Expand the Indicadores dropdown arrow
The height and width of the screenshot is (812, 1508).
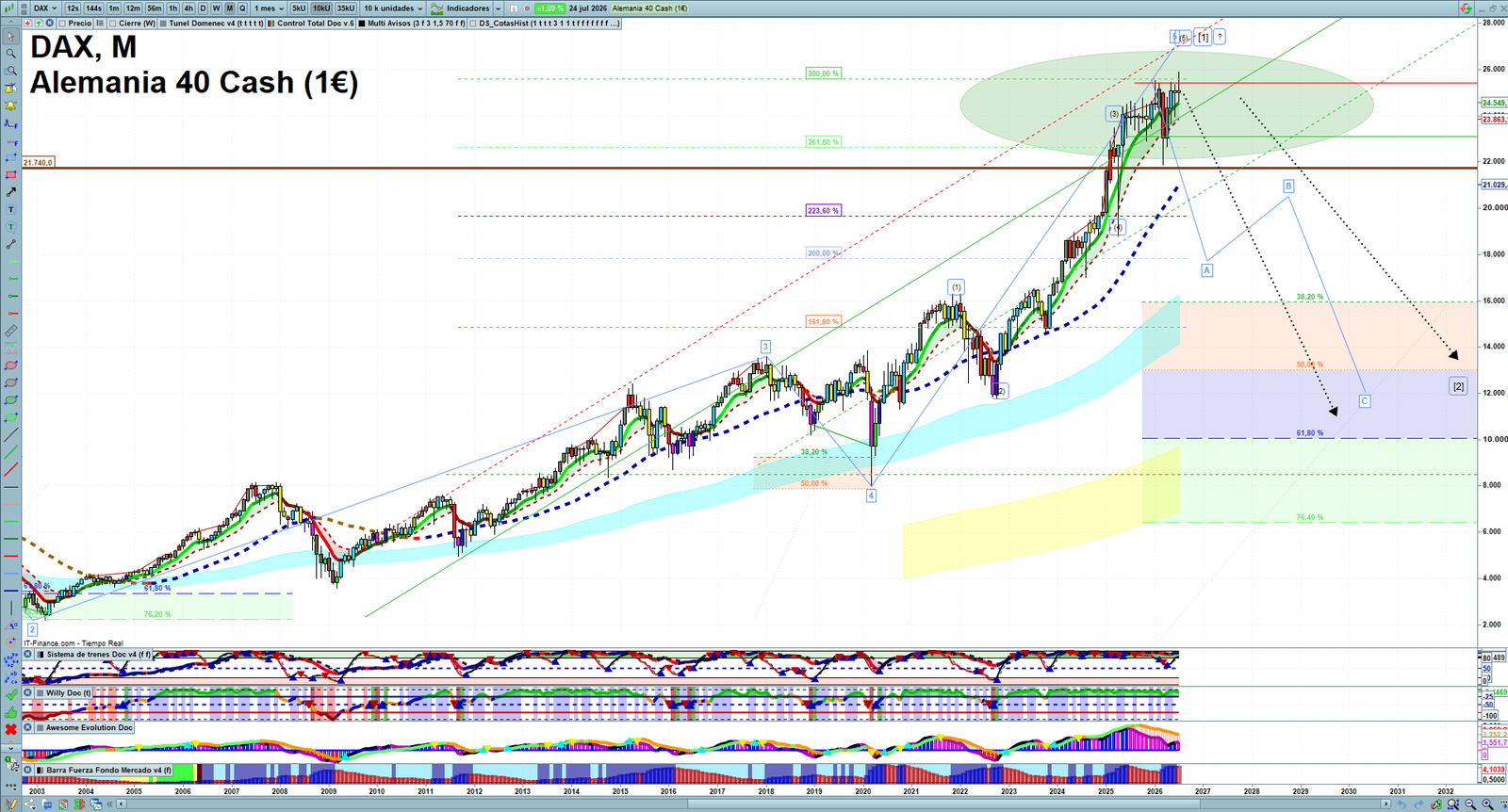499,8
